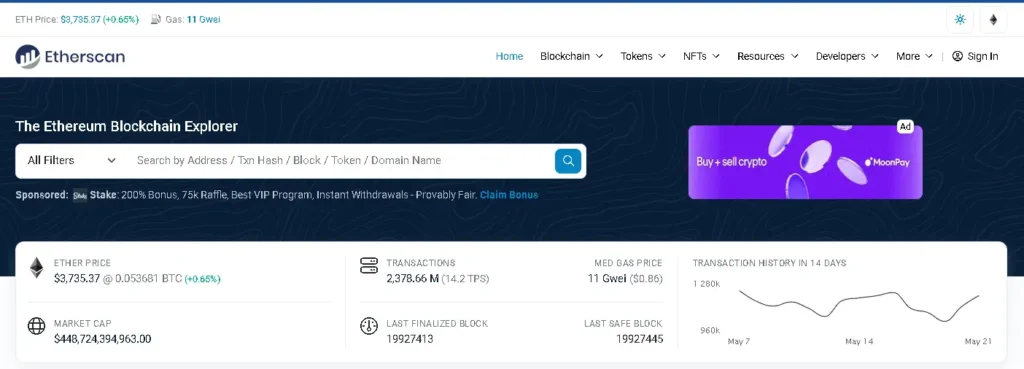1024x369 pixels.
Task: Click the Sign In link
Action: 975,56
